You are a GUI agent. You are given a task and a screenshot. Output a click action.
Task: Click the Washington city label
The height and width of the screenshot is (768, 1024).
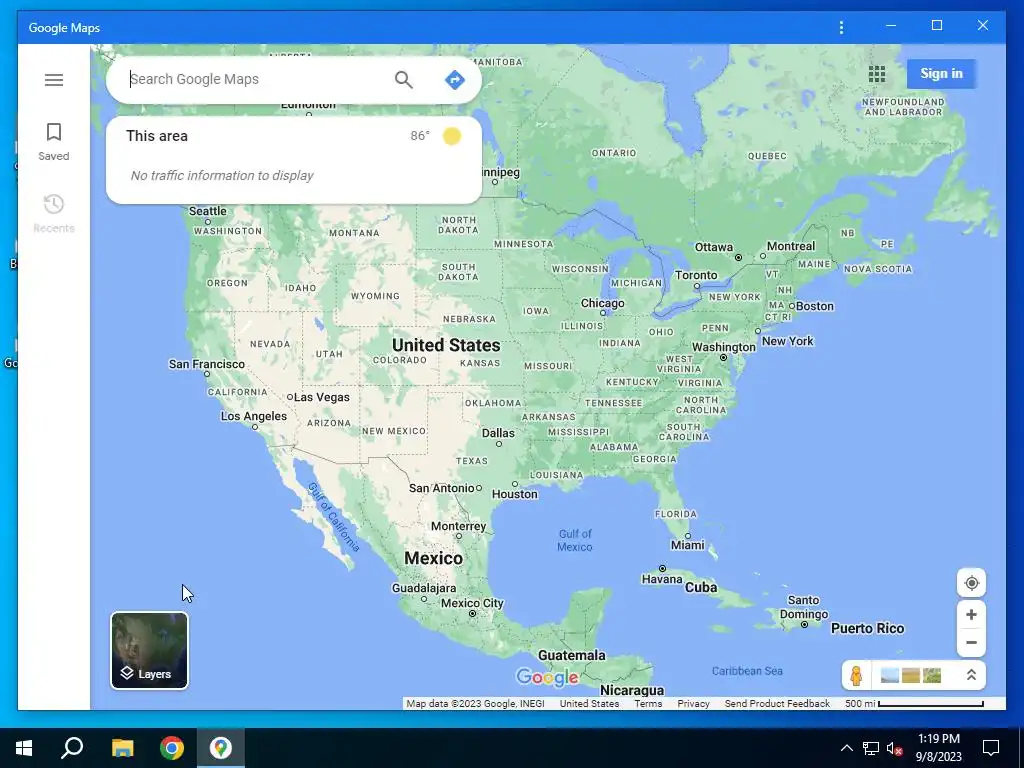coord(724,347)
